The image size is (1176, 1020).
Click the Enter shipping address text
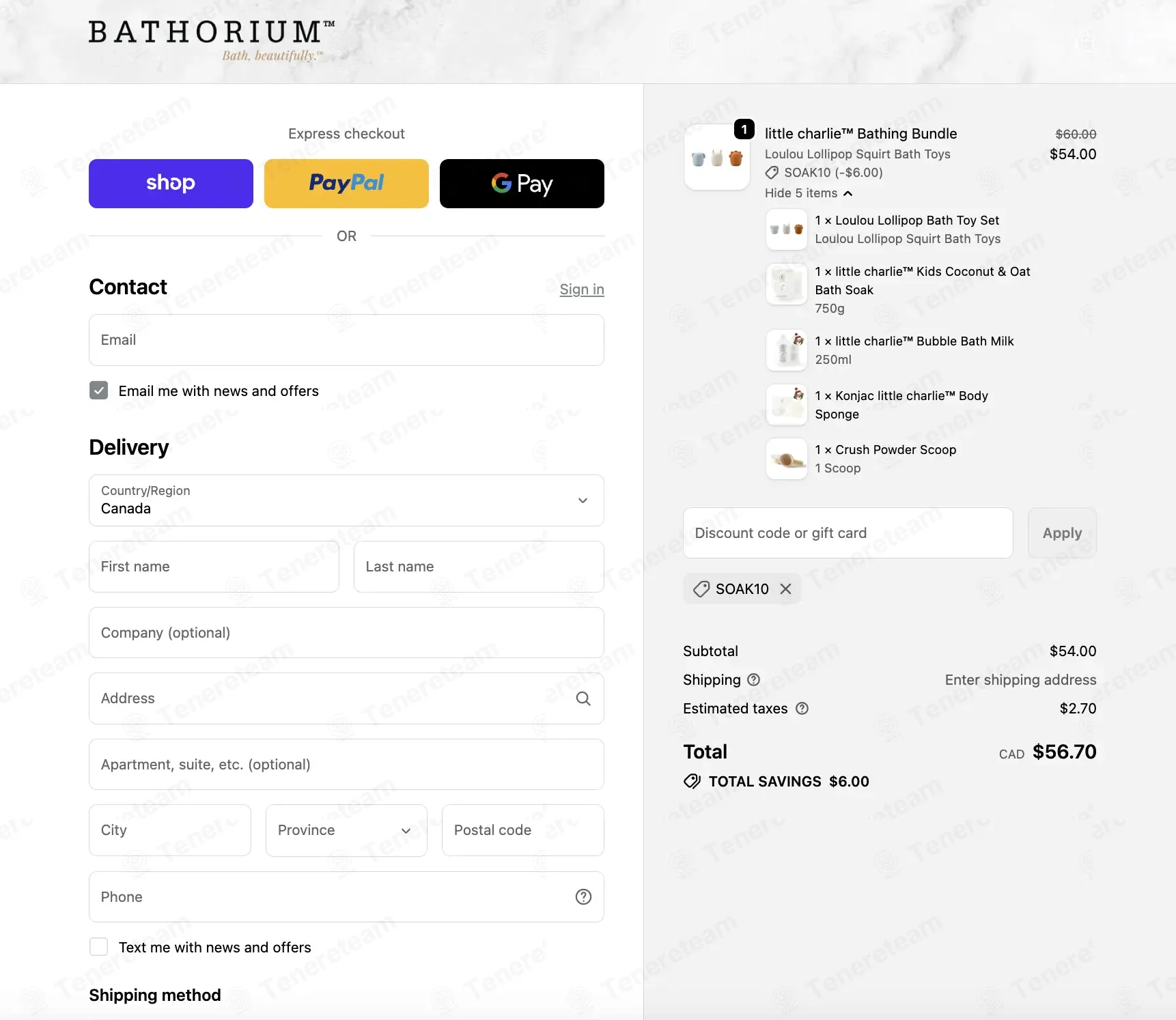pyautogui.click(x=1020, y=680)
